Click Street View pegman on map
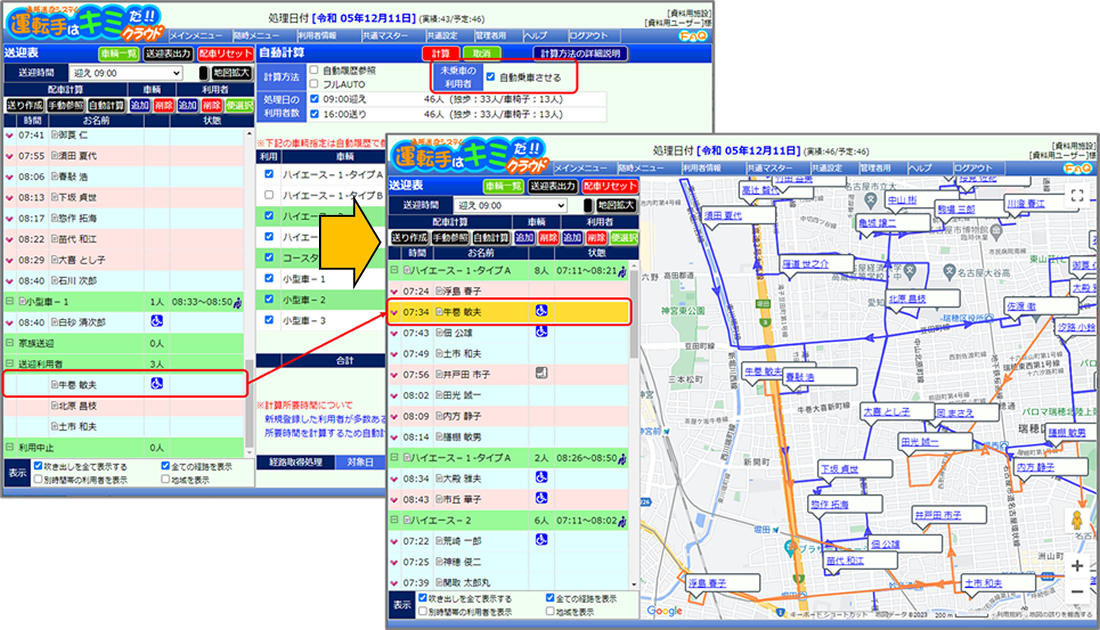 tap(1078, 521)
